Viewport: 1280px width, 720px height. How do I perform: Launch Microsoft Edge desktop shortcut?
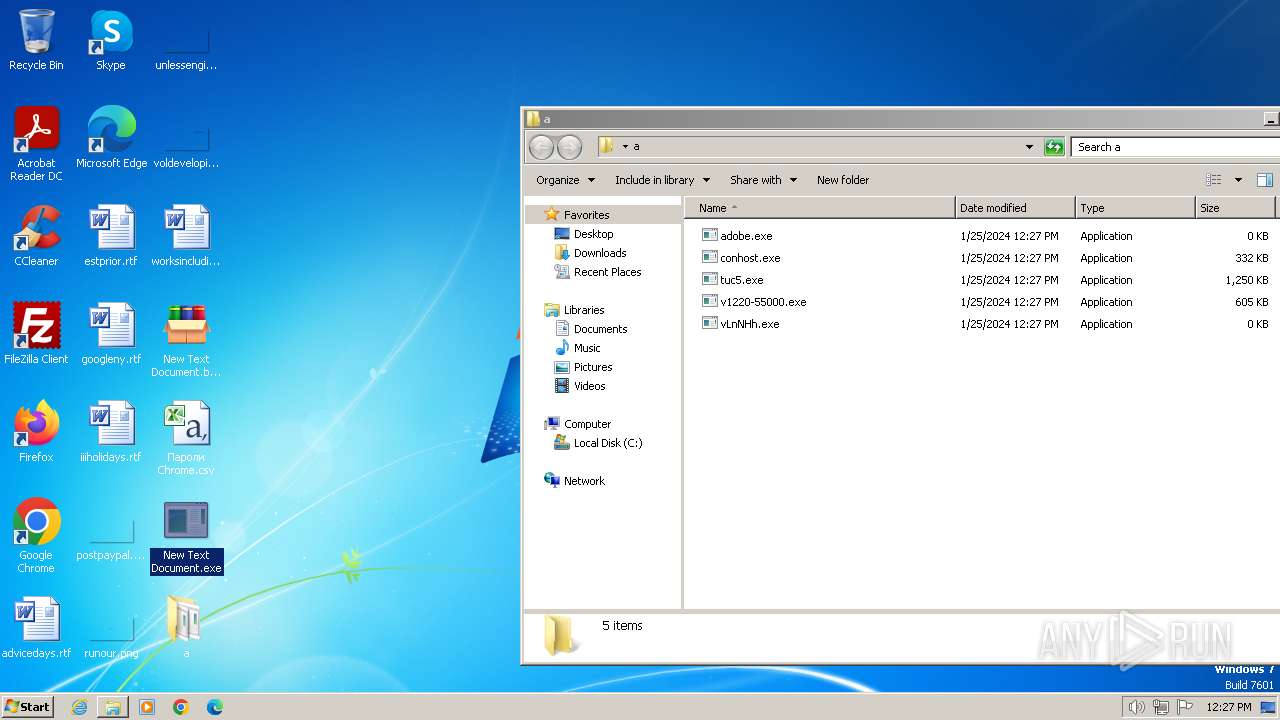point(111,138)
